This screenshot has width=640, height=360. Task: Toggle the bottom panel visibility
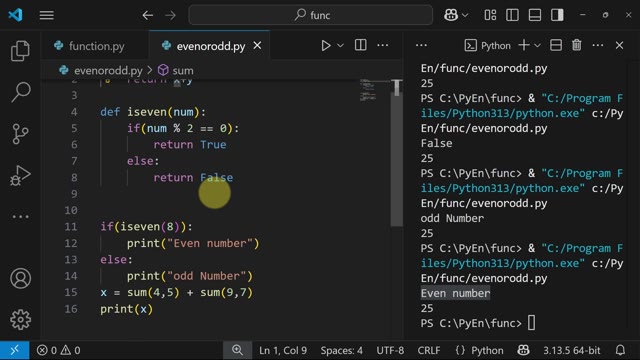coord(535,15)
